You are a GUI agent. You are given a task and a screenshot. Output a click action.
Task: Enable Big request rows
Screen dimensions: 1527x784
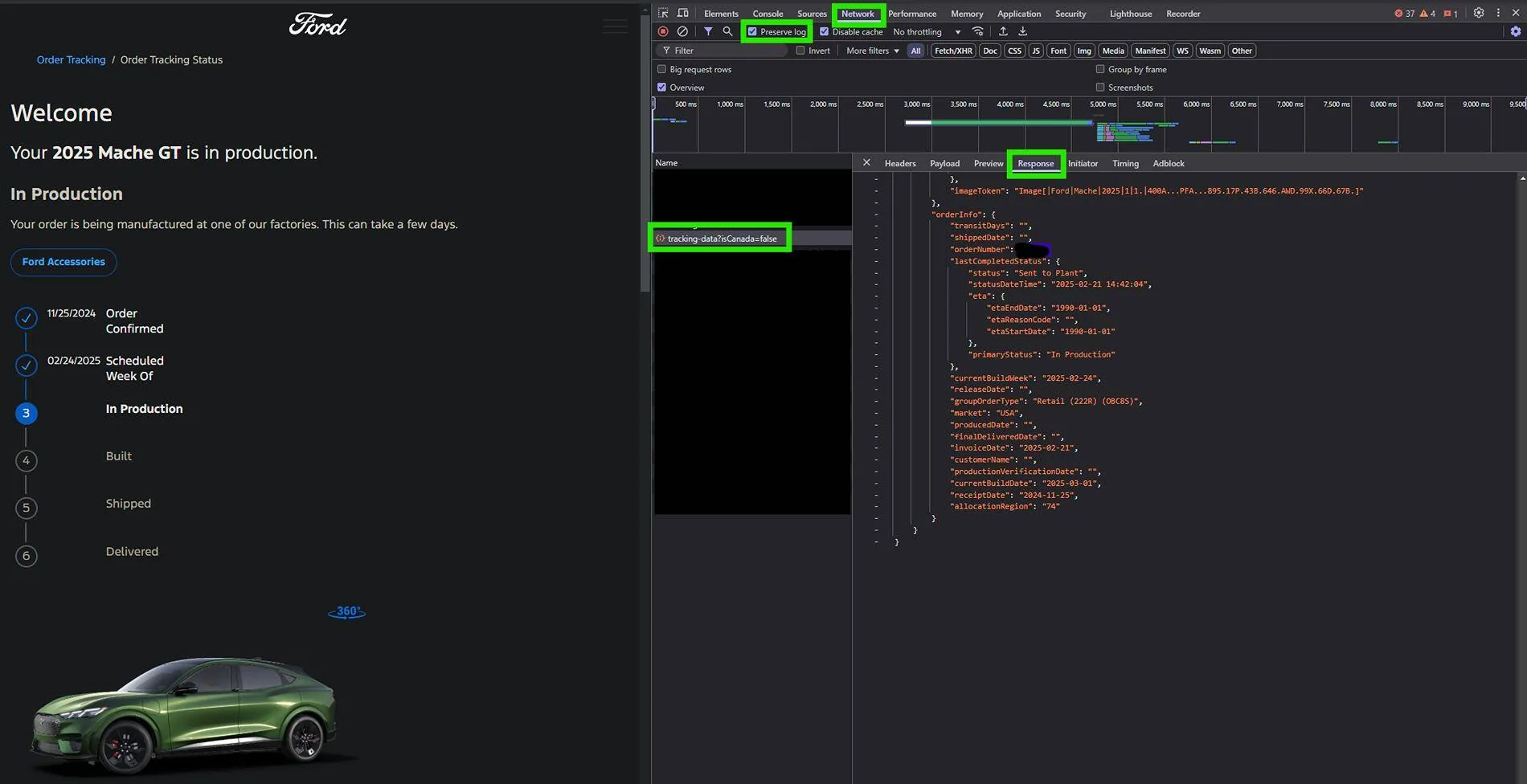pos(662,69)
